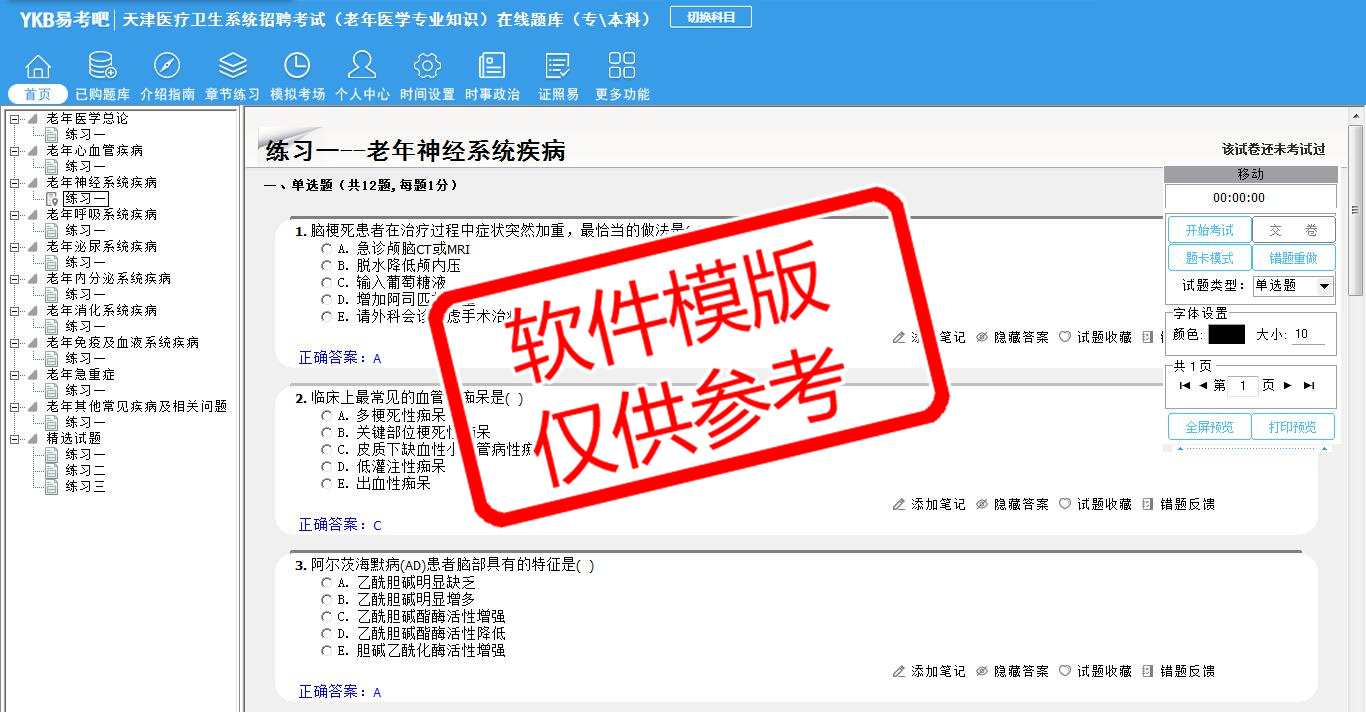Open 更多功能 grid icon
Screen dimensions: 1366x712
point(622,66)
